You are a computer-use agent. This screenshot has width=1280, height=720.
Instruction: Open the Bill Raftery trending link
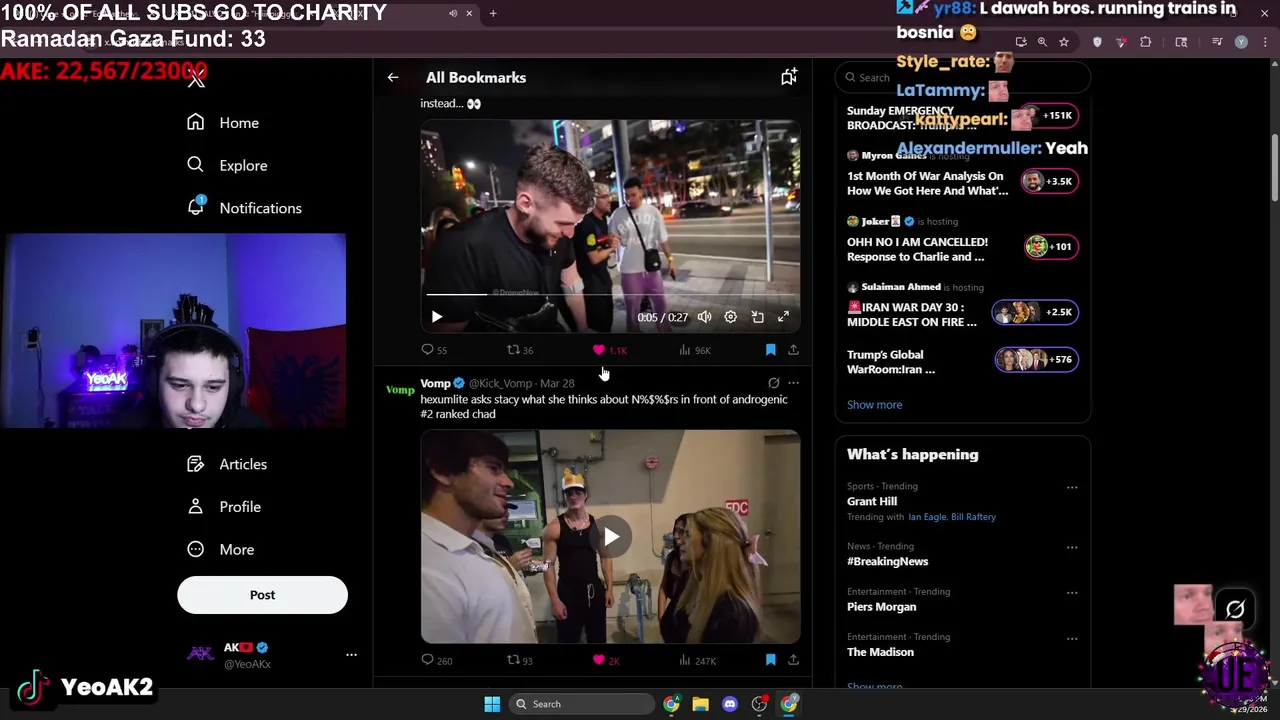974,517
